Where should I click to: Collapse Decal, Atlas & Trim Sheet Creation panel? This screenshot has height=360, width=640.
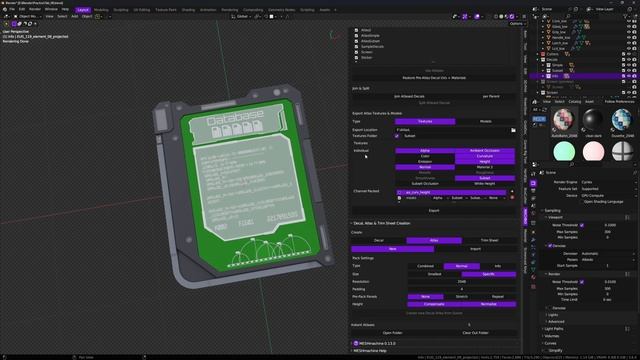pyautogui.click(x=381, y=223)
